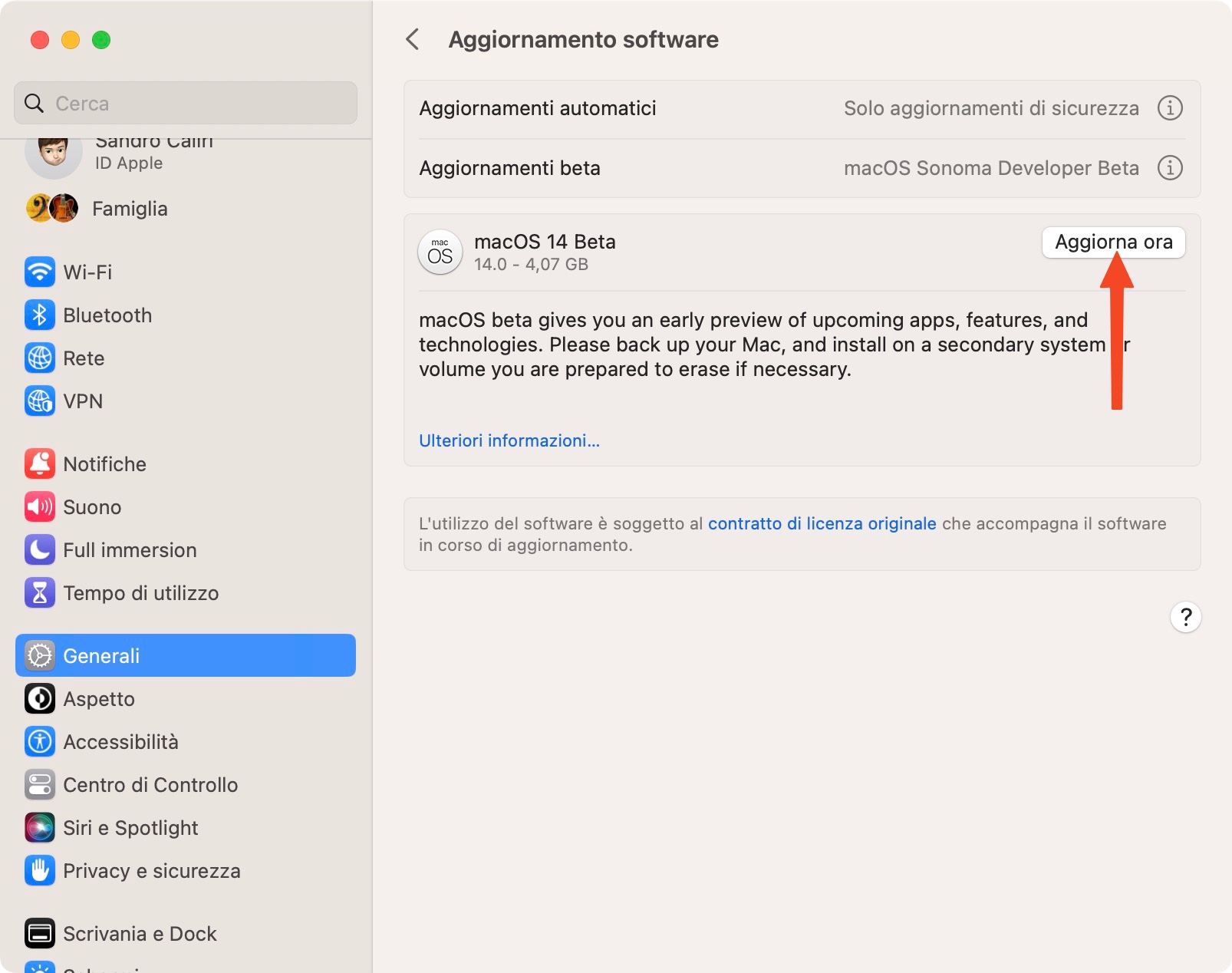1232x973 pixels.
Task: Click the VPN icon in sidebar
Action: [x=40, y=401]
